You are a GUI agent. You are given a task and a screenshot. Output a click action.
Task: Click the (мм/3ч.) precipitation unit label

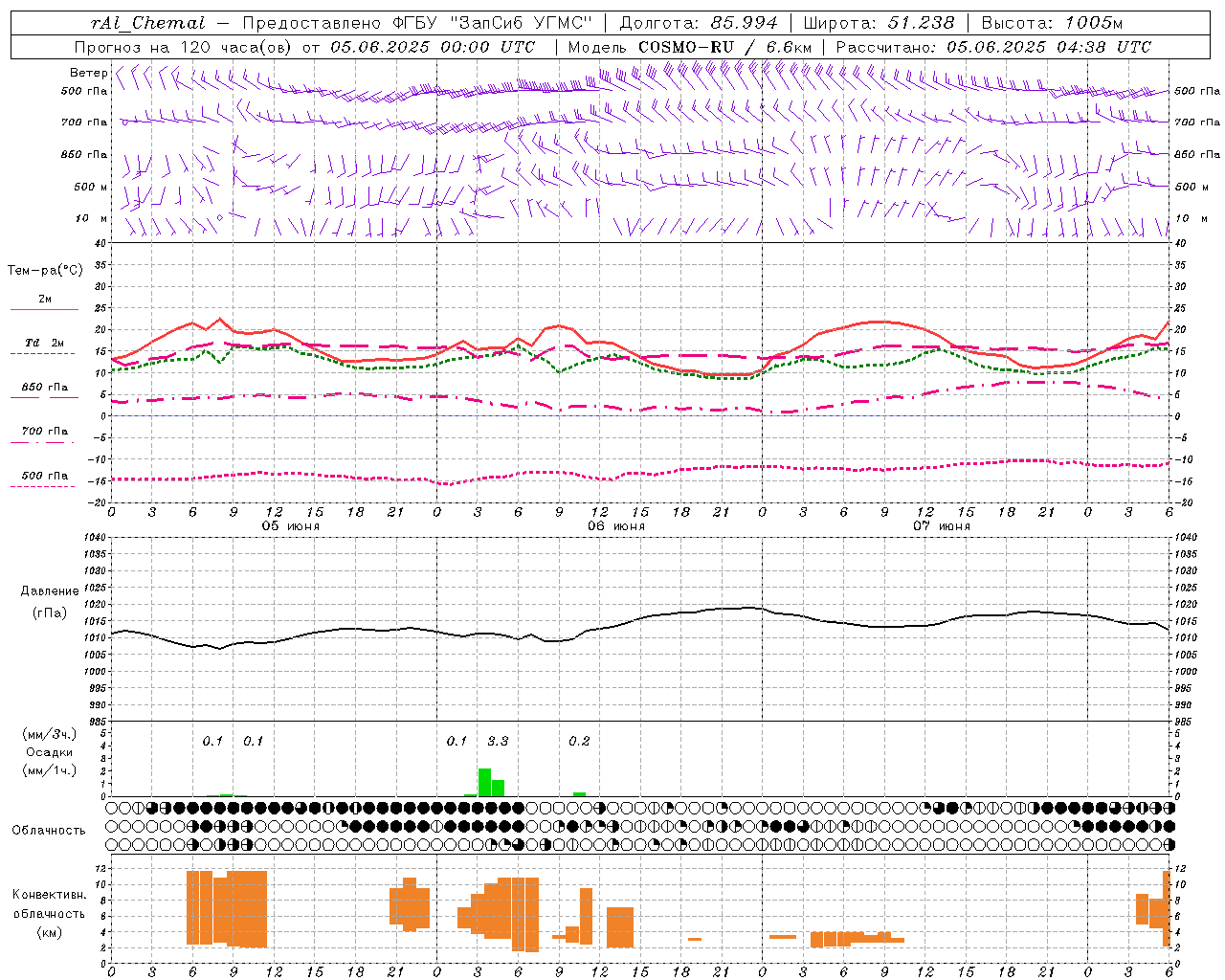click(x=50, y=735)
